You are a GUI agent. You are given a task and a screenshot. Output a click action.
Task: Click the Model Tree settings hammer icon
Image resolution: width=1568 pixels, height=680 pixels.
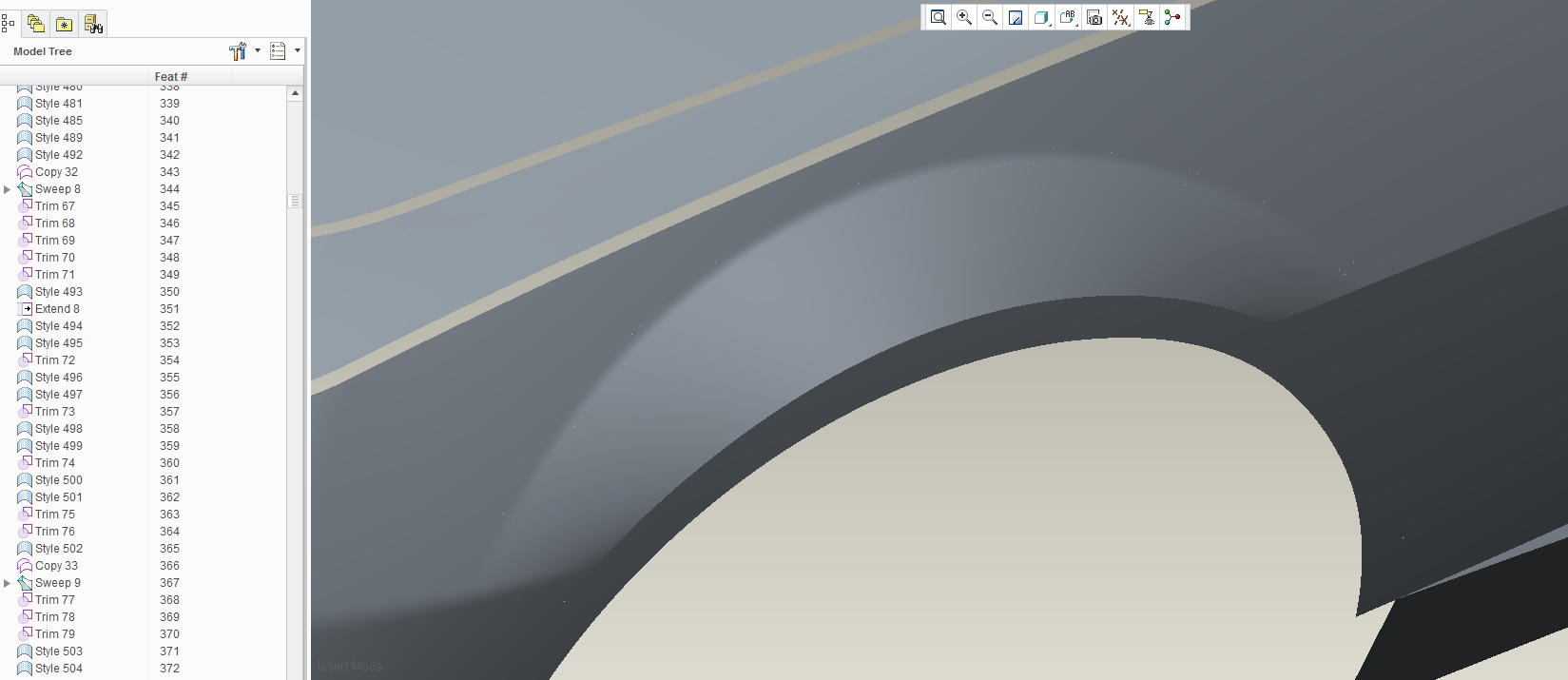point(238,51)
